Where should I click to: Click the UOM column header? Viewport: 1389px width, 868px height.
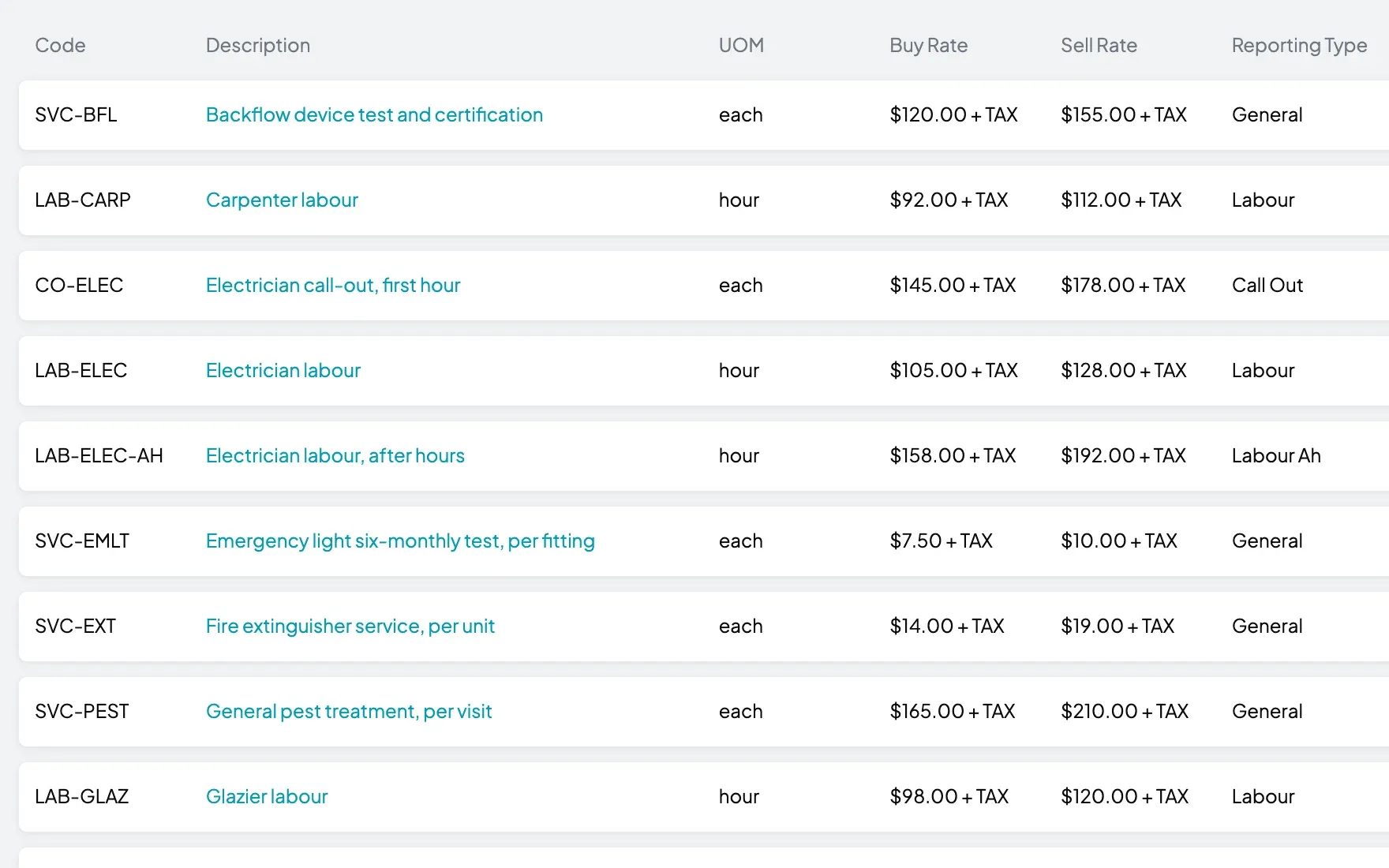coord(741,46)
